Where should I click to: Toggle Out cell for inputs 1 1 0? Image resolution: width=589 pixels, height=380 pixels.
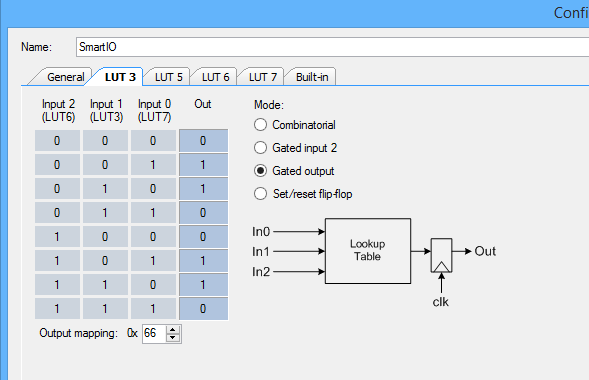tap(203, 285)
